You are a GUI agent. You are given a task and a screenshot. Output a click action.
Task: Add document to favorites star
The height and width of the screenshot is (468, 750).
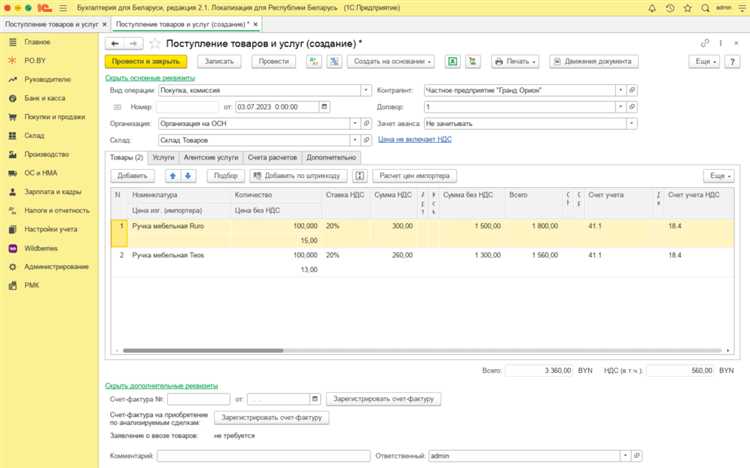pos(154,44)
